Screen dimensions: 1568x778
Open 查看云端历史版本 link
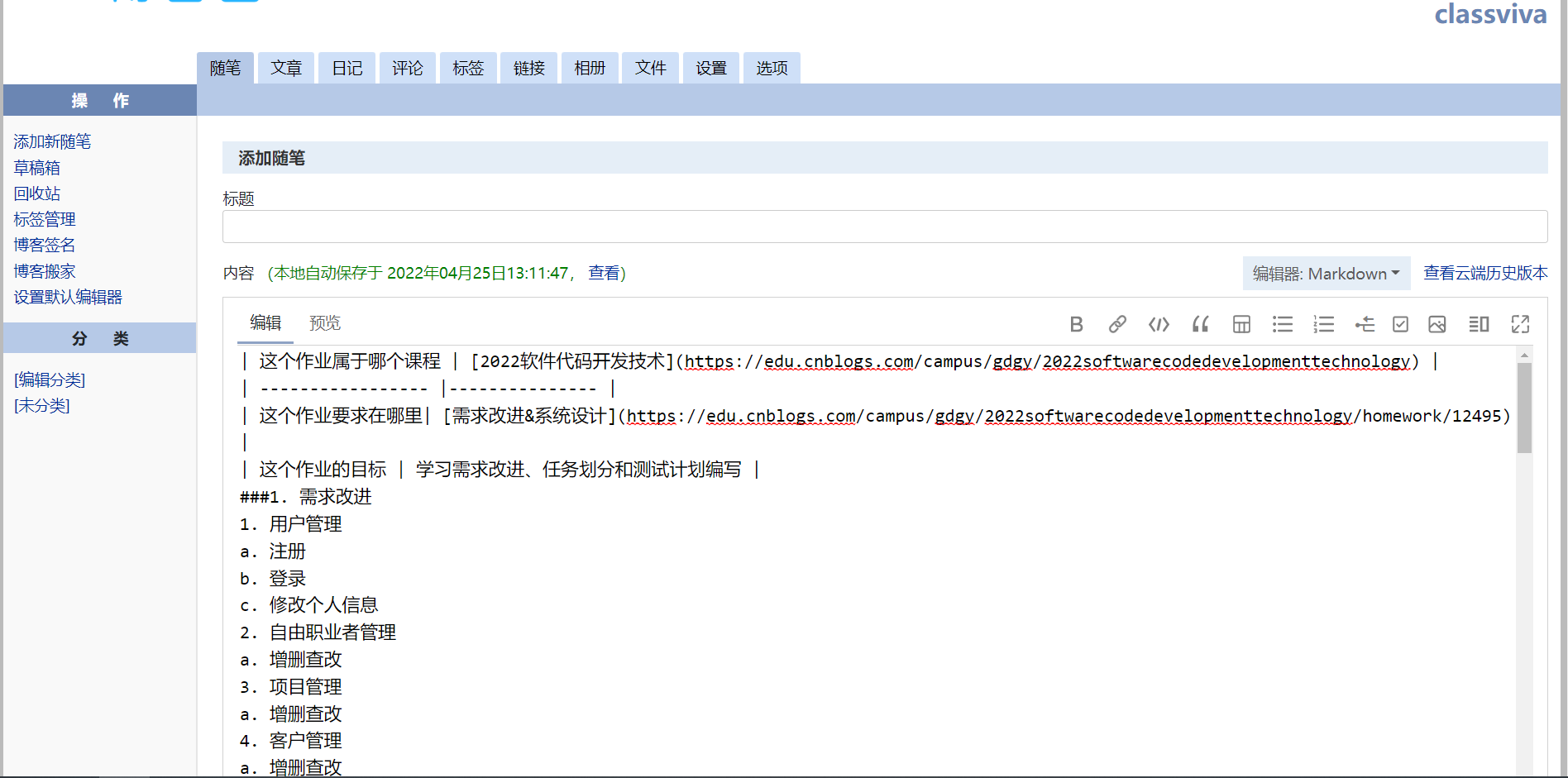(x=1485, y=273)
